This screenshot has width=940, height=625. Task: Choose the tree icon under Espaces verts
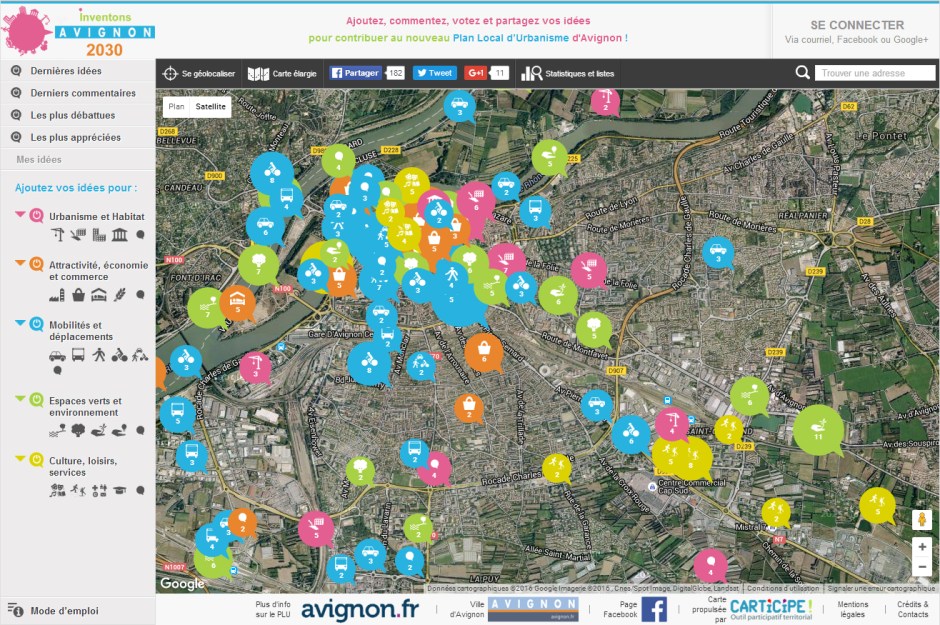click(x=78, y=430)
